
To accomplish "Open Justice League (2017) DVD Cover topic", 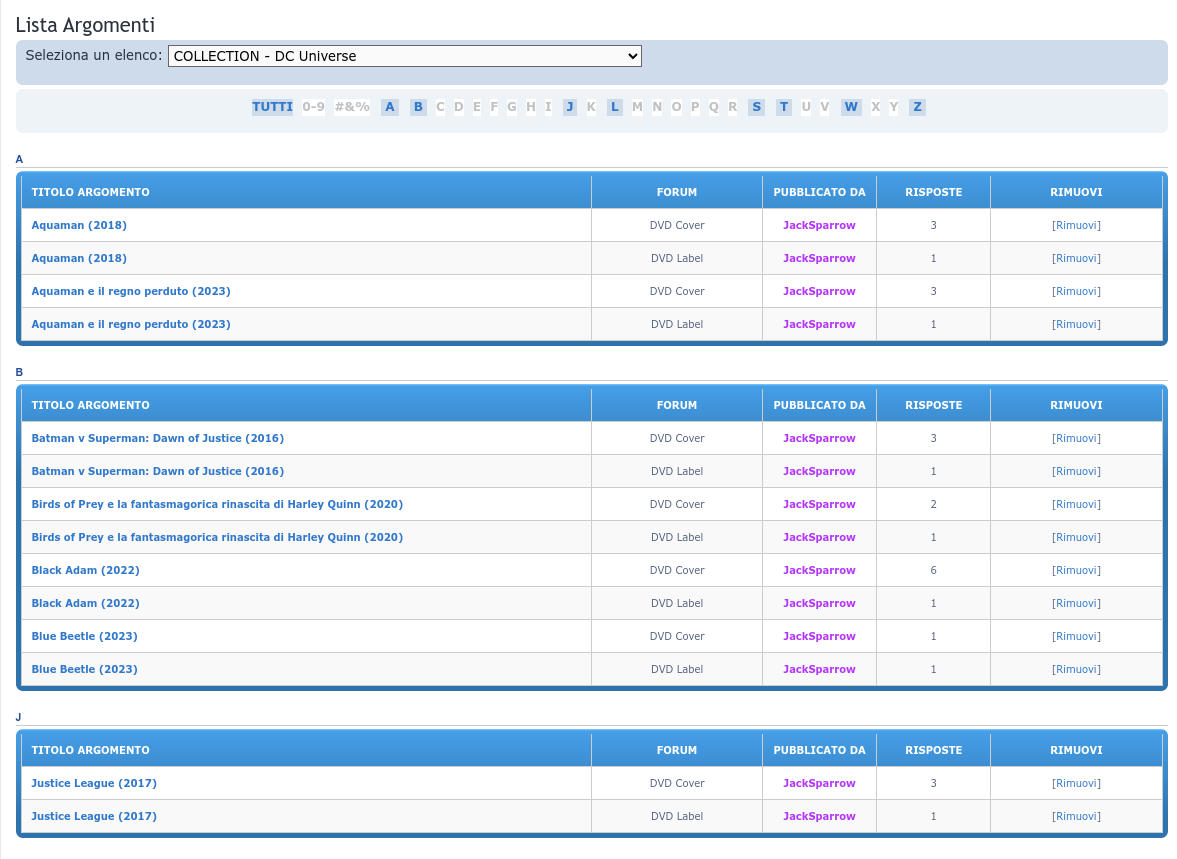I will pos(94,783).
